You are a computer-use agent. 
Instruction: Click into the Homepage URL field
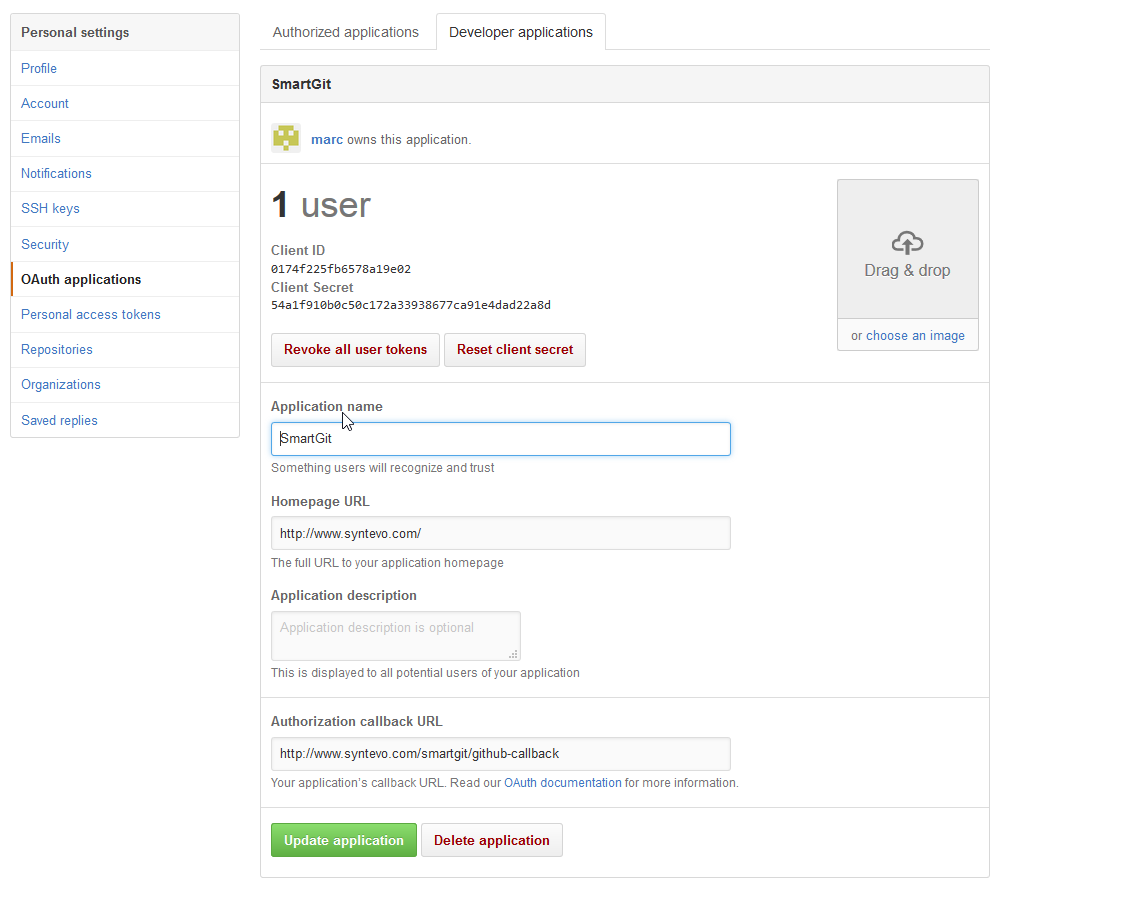[x=501, y=533]
